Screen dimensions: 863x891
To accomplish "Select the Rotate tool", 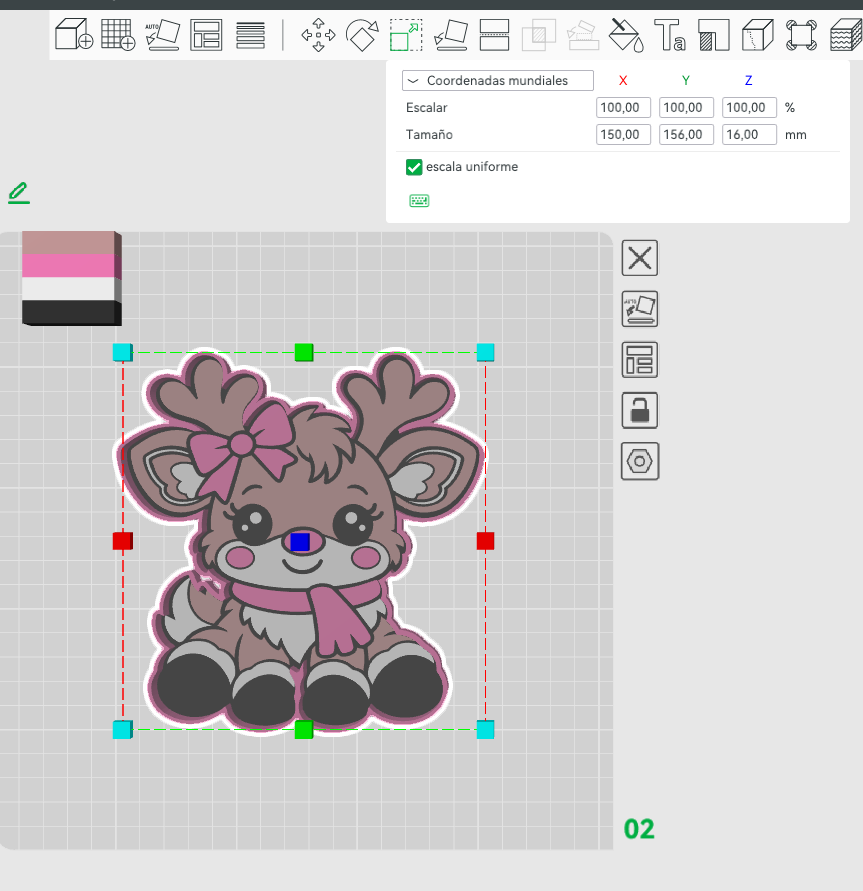I will tap(362, 35).
